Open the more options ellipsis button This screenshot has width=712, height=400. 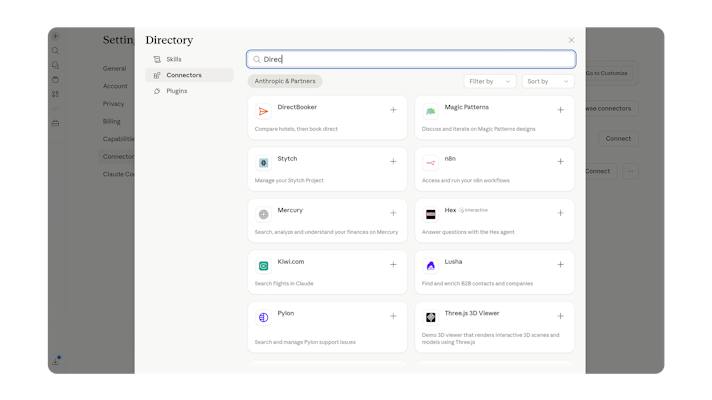(630, 171)
